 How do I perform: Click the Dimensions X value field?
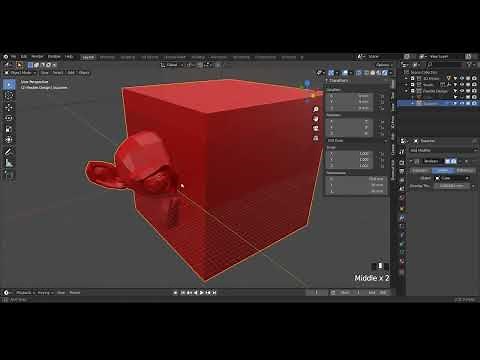tap(357, 179)
